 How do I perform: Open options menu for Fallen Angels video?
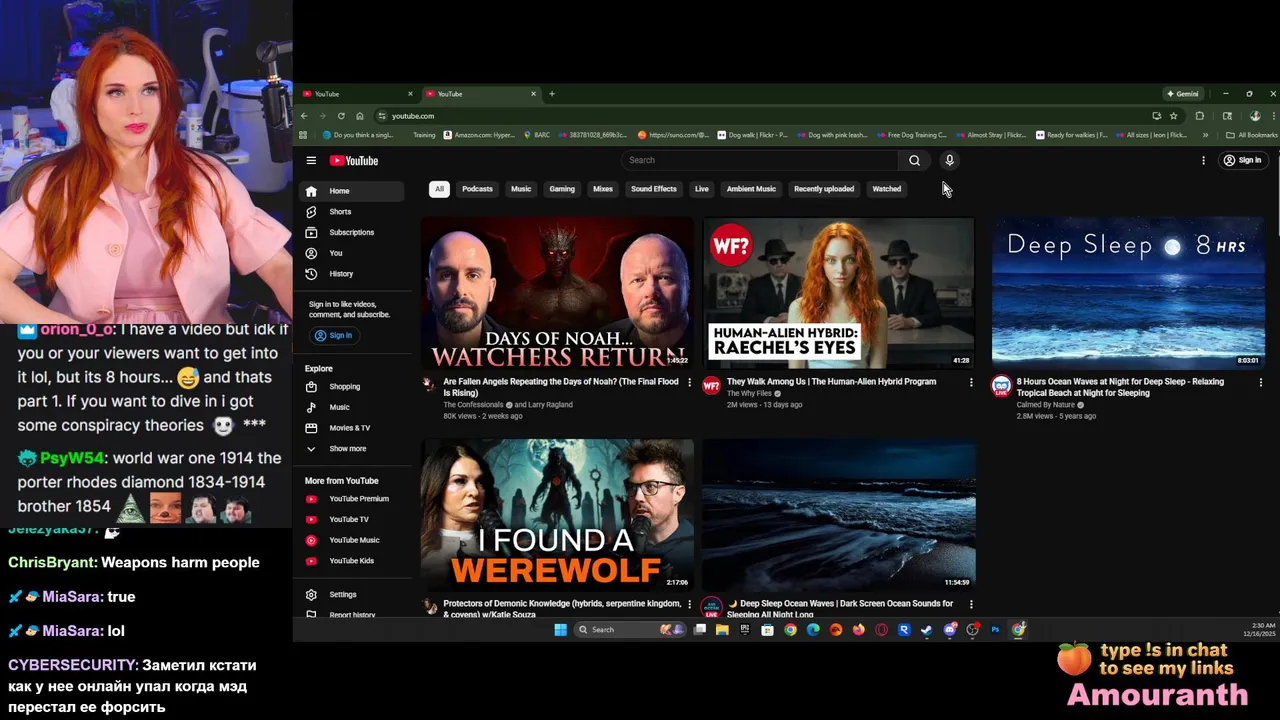coord(689,382)
